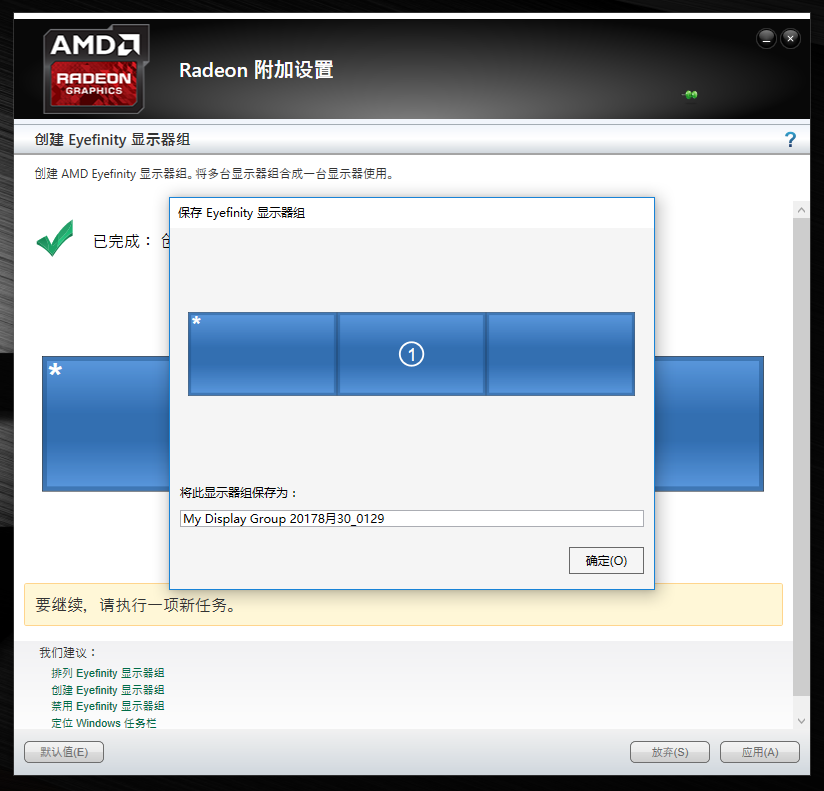Open help with the question mark icon
The width and height of the screenshot is (824, 791).
coord(790,140)
